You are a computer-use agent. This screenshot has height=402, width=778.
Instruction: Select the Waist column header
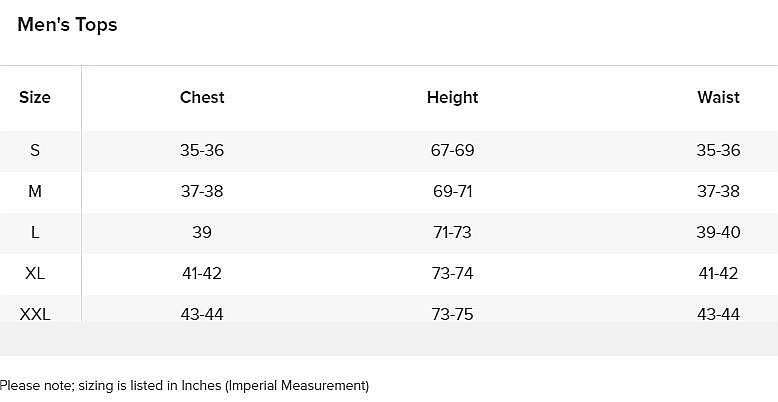click(718, 97)
